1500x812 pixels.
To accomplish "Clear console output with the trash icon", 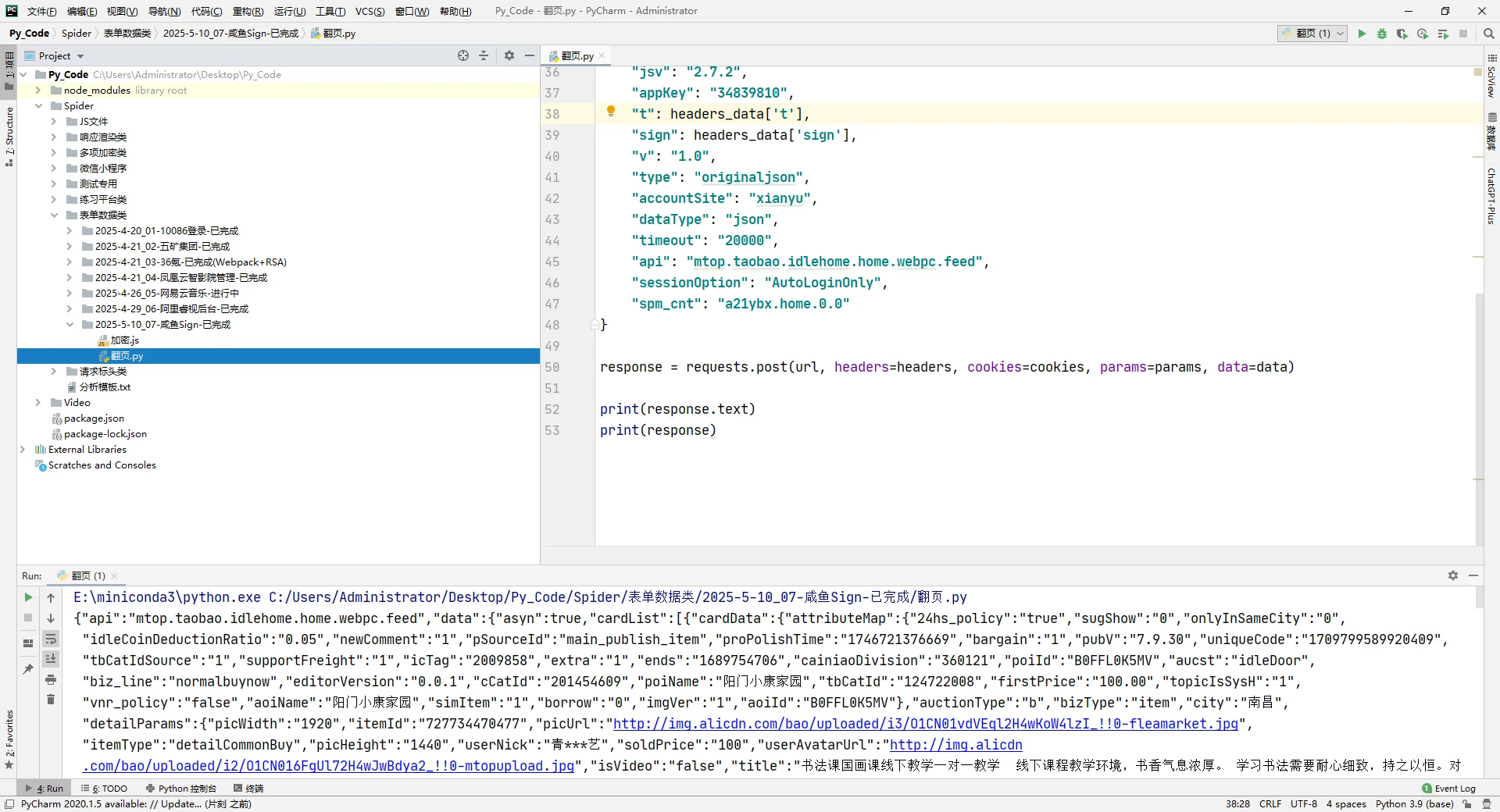I will [51, 700].
